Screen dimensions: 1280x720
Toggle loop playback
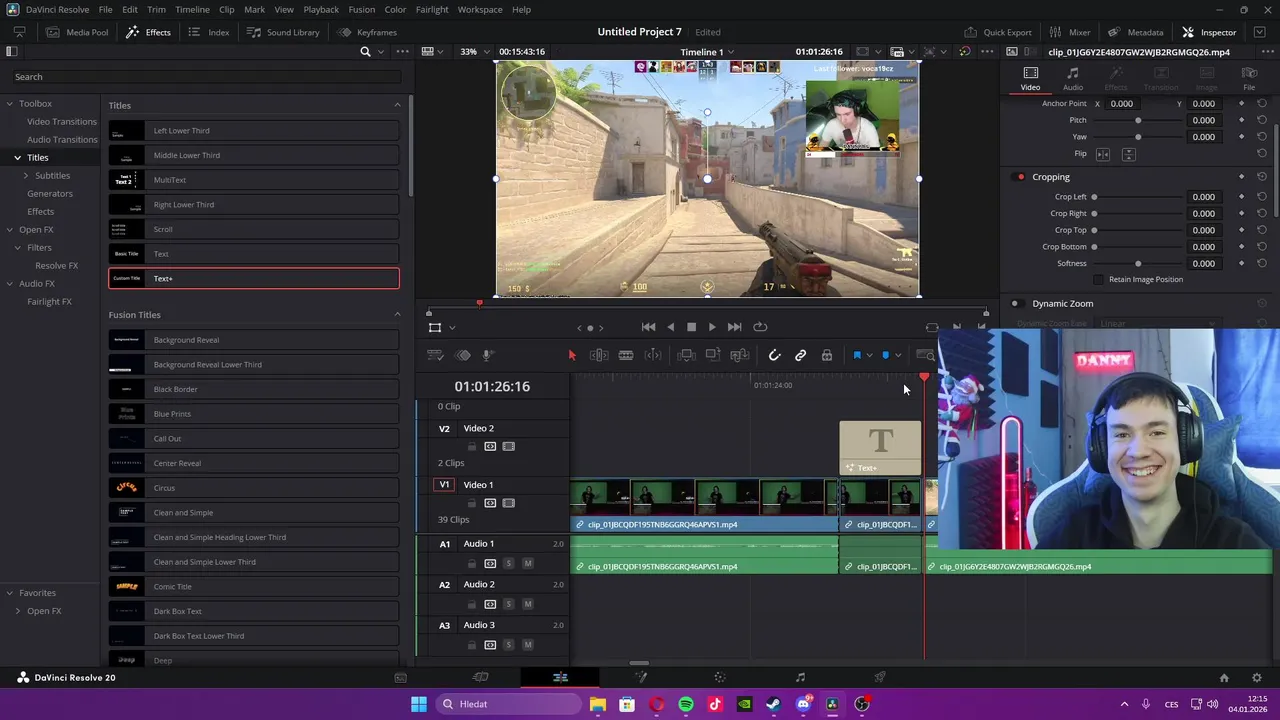tap(760, 327)
